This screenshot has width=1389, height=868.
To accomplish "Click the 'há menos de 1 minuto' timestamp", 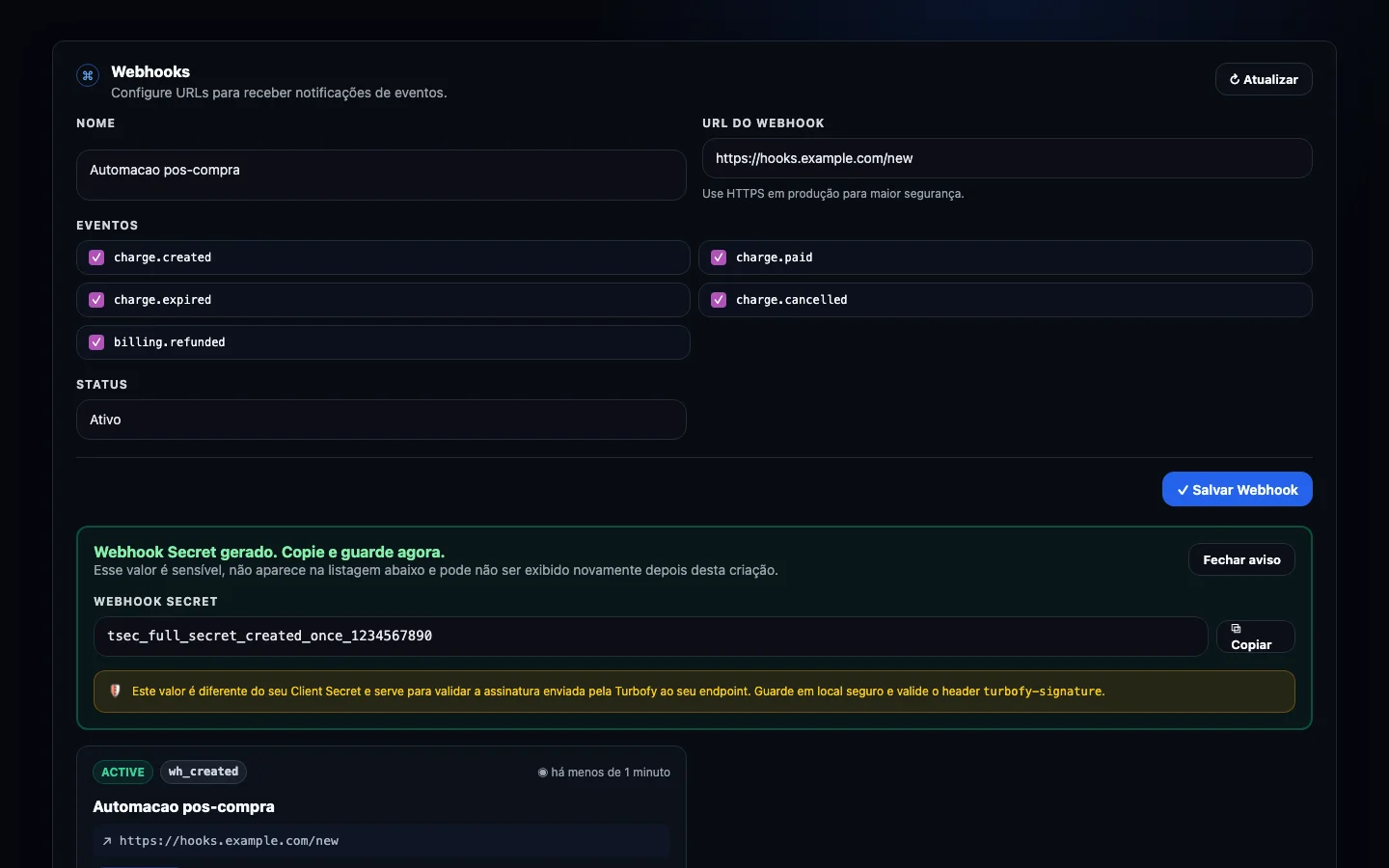I will click(x=611, y=773).
